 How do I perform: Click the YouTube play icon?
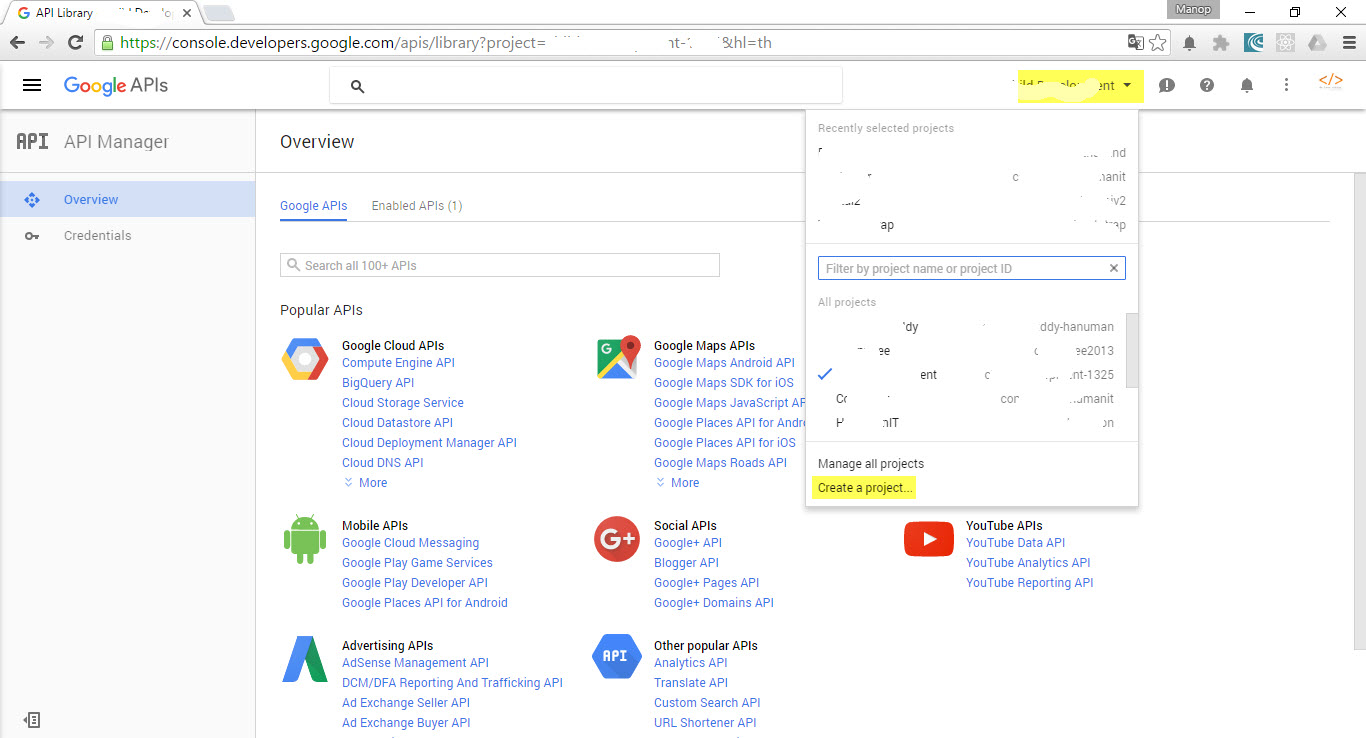(x=929, y=540)
